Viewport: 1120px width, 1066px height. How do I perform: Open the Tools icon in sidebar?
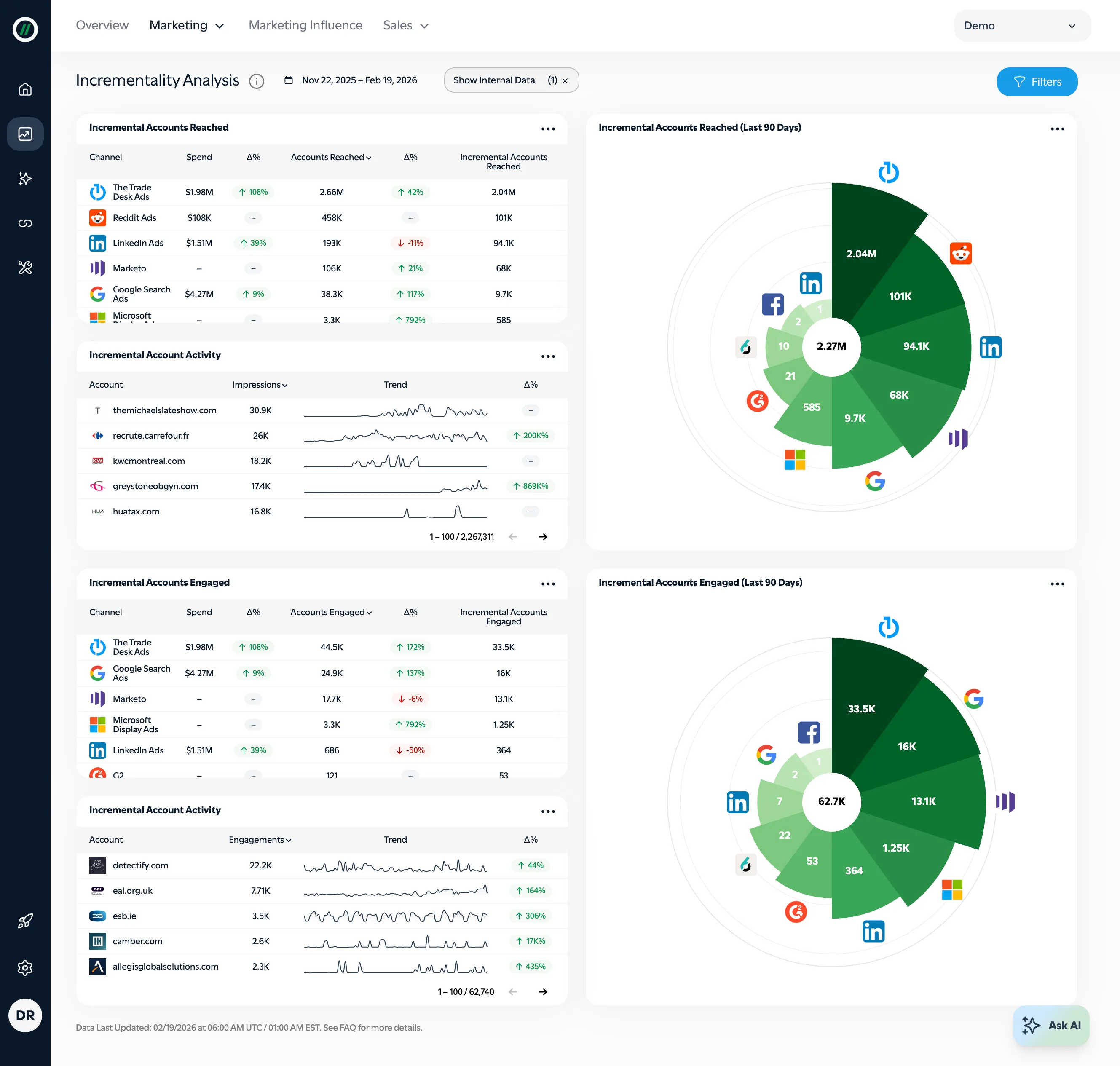tap(25, 268)
